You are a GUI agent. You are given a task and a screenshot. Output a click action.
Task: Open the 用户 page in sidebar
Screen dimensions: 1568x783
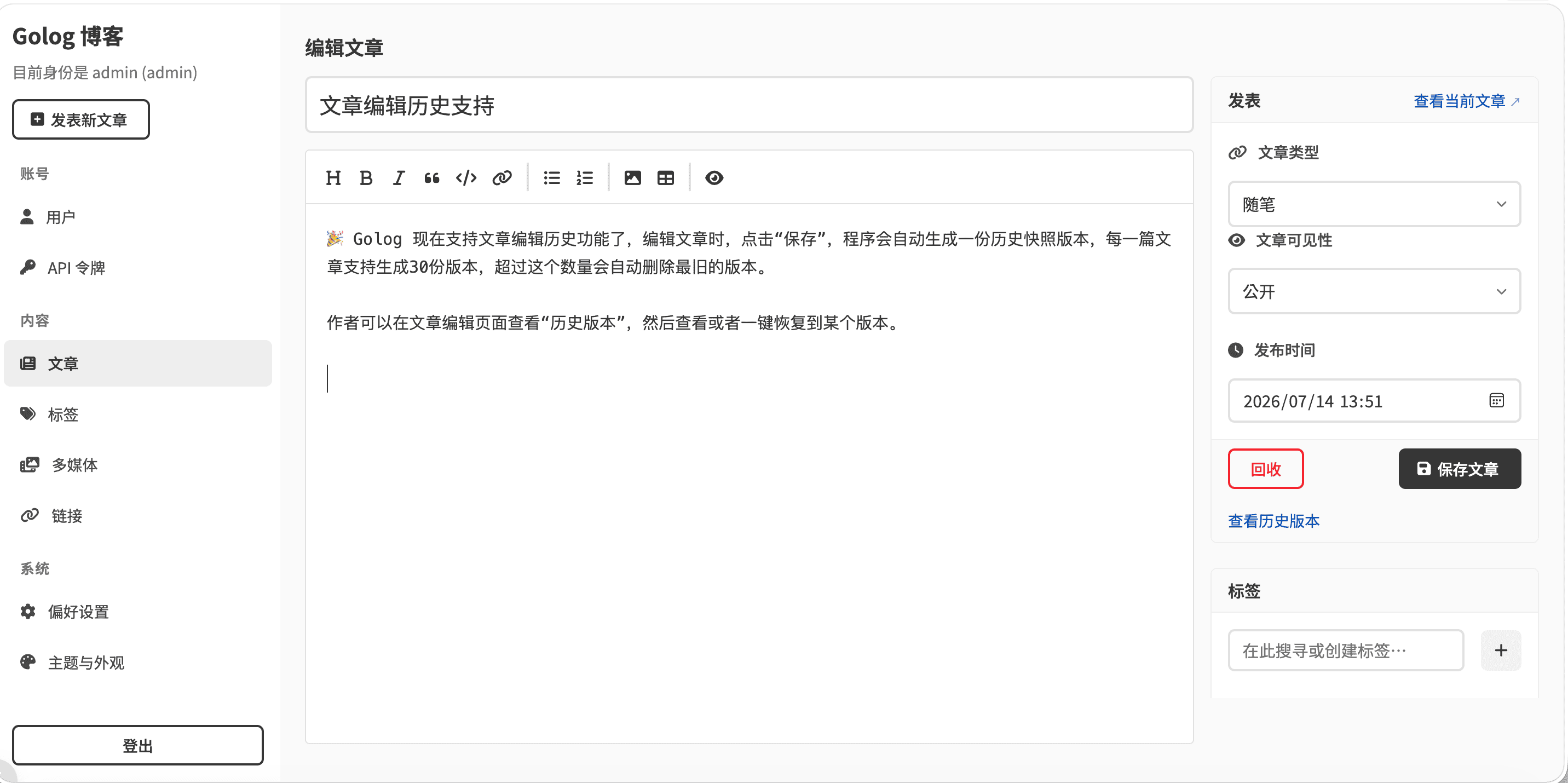pyautogui.click(x=137, y=217)
